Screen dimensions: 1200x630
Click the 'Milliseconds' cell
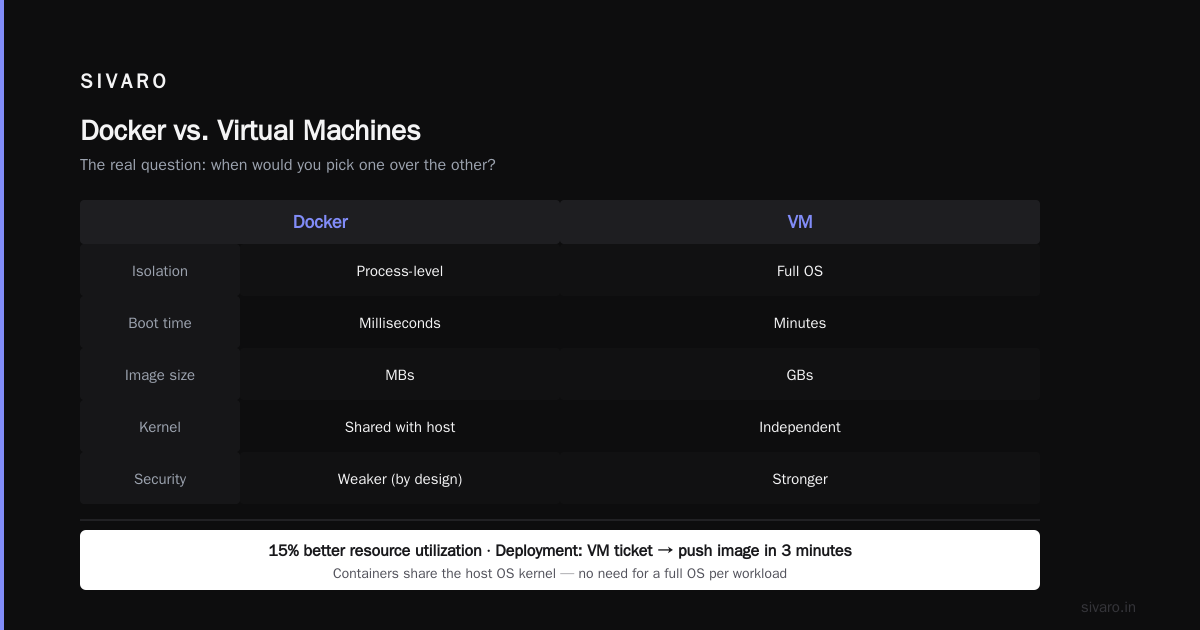400,323
